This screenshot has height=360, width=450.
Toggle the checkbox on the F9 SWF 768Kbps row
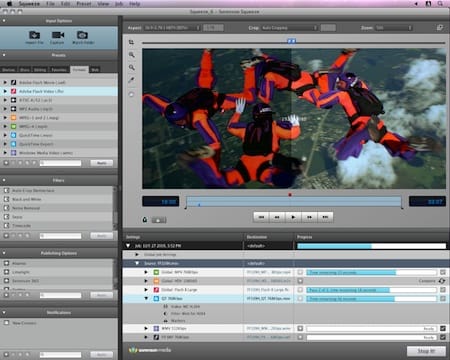(x=443, y=337)
